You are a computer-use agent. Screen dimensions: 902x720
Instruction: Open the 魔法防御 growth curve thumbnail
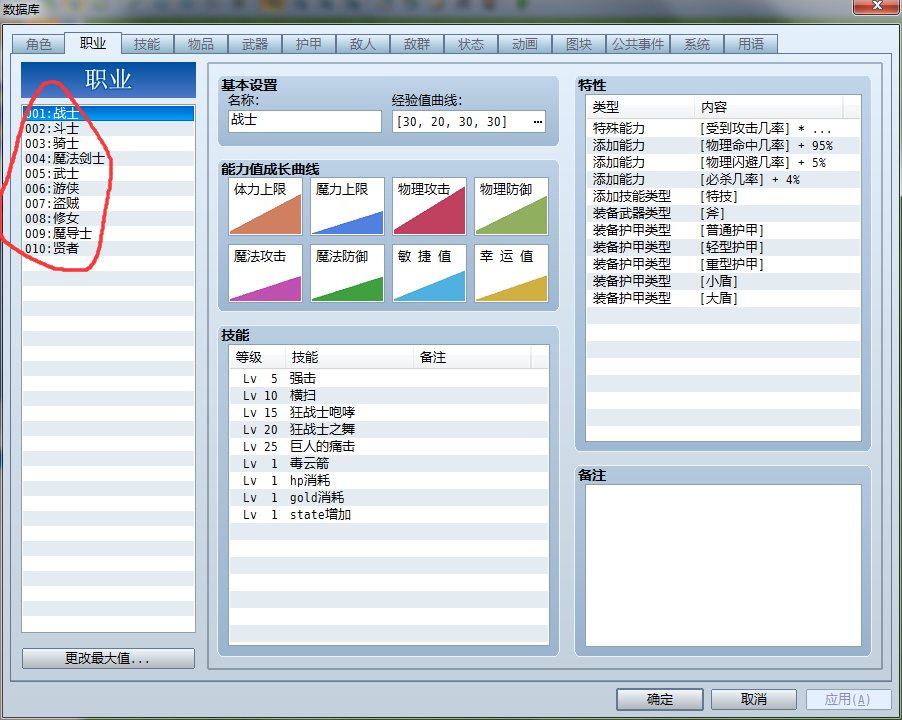click(x=347, y=273)
